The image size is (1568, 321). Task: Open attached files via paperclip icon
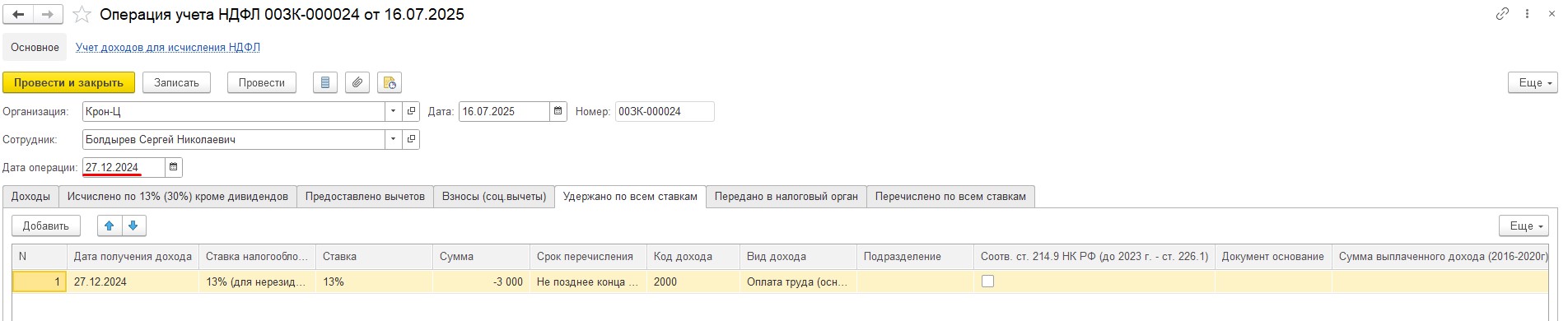pos(357,82)
